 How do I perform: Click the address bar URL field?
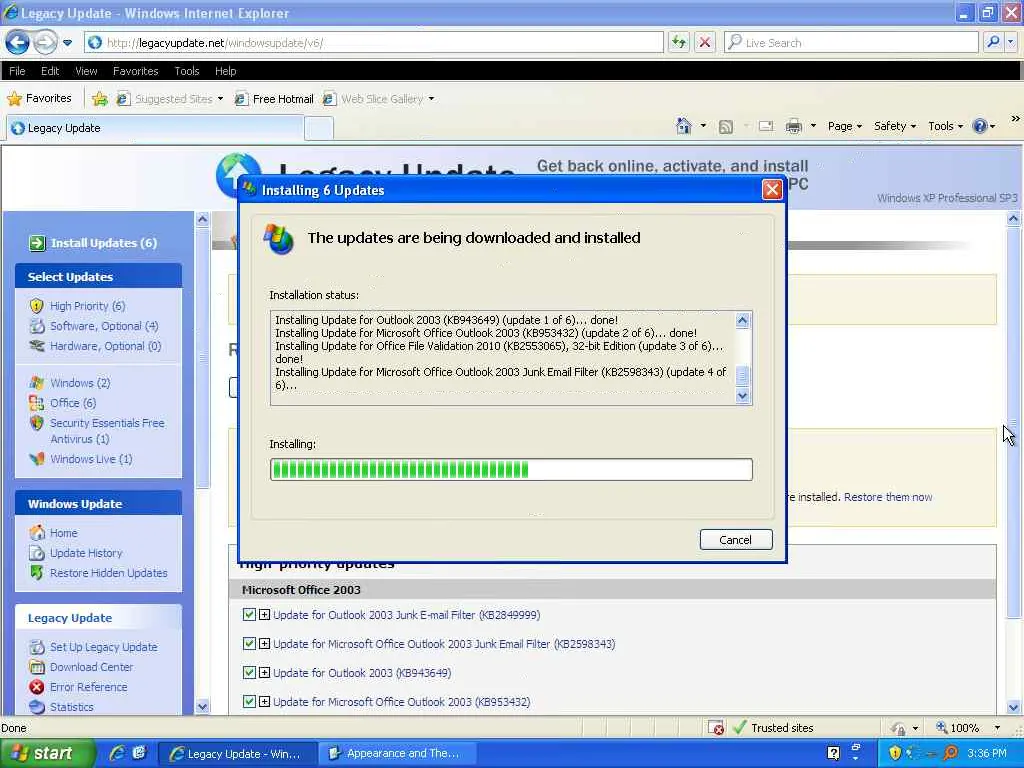(374, 42)
